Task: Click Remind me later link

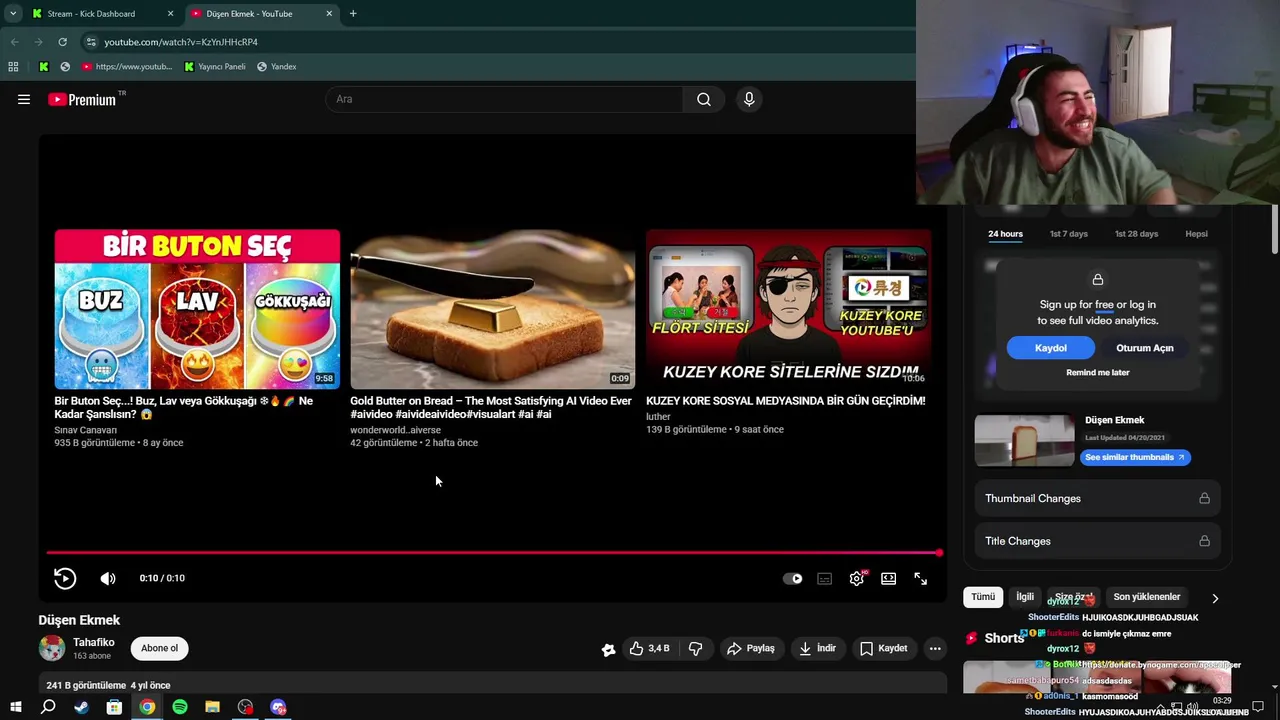Action: click(1097, 372)
